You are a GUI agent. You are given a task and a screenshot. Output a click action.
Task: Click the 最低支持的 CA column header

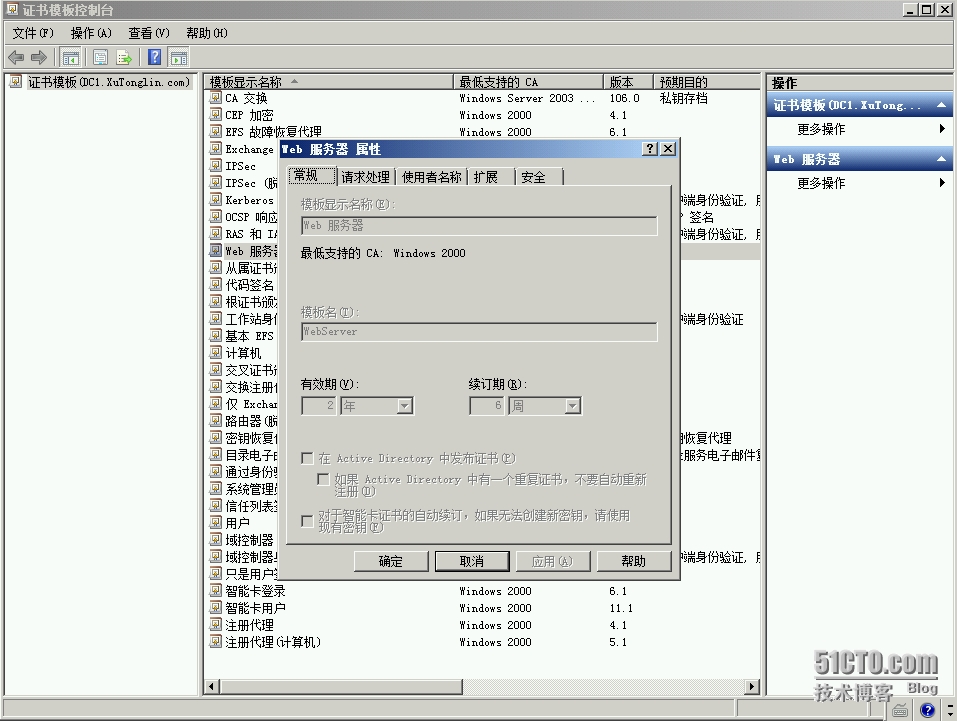coord(529,82)
